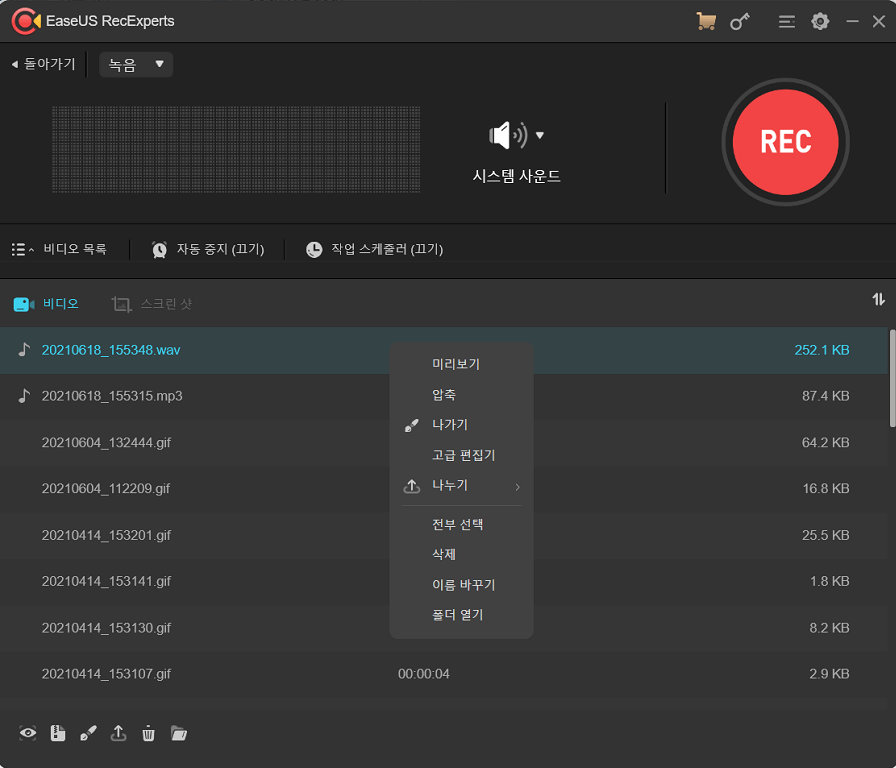Expand the 나누기 context menu submenu

(x=462, y=485)
